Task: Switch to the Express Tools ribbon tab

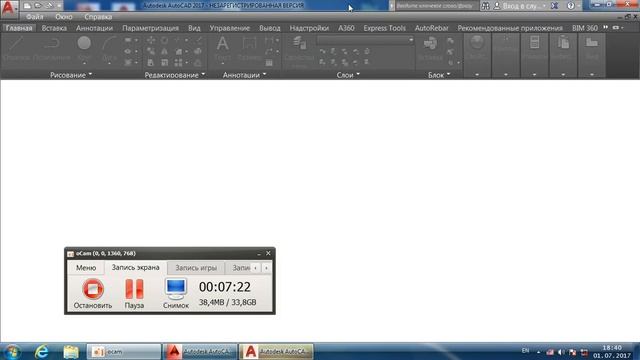Action: coord(384,28)
